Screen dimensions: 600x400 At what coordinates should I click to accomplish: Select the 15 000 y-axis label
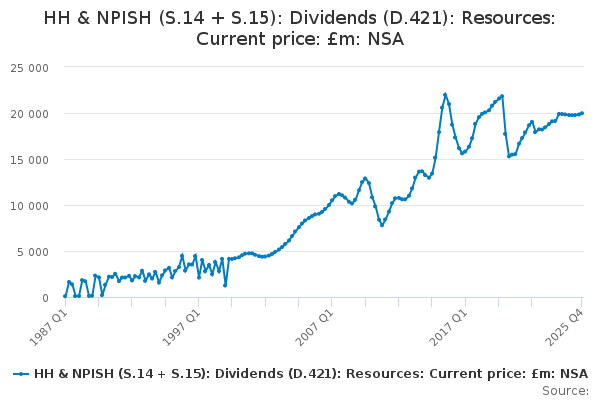tap(32, 159)
